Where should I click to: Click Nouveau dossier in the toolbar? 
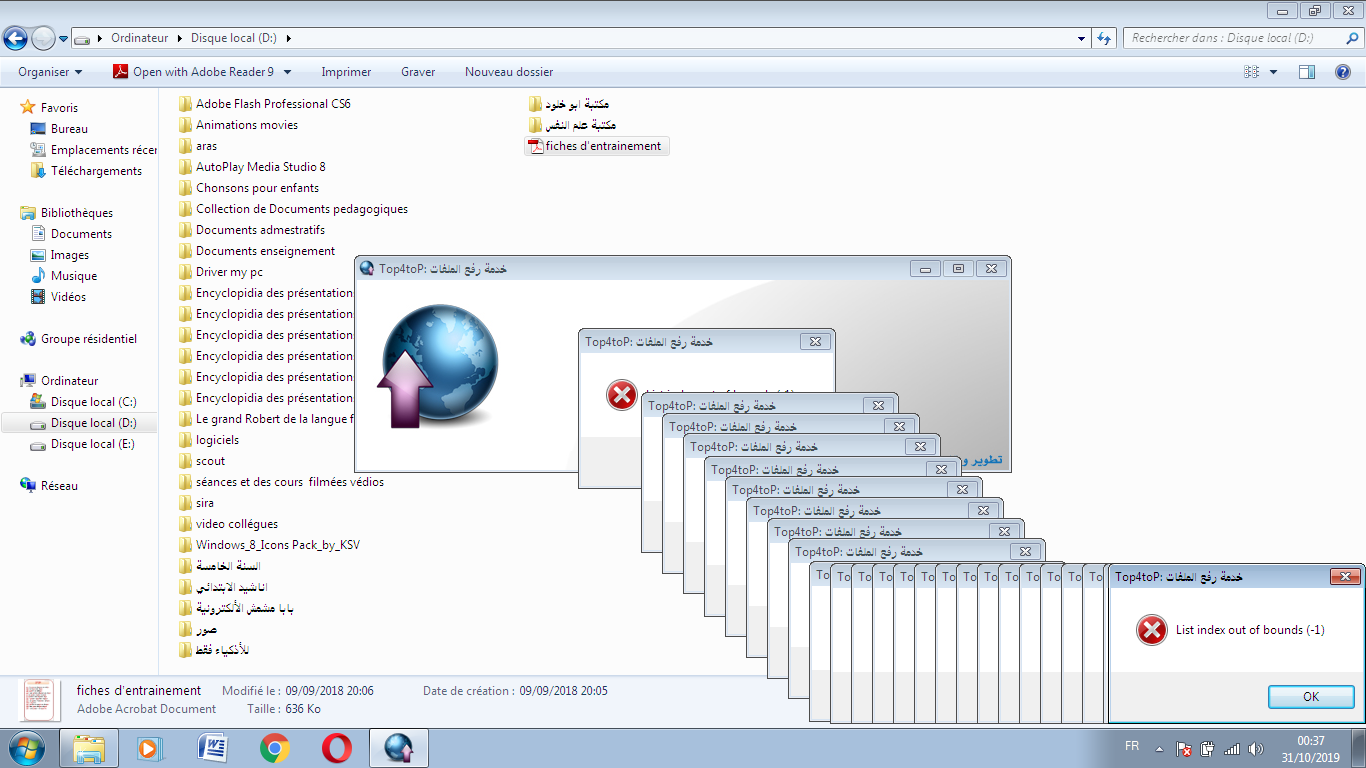coord(508,72)
